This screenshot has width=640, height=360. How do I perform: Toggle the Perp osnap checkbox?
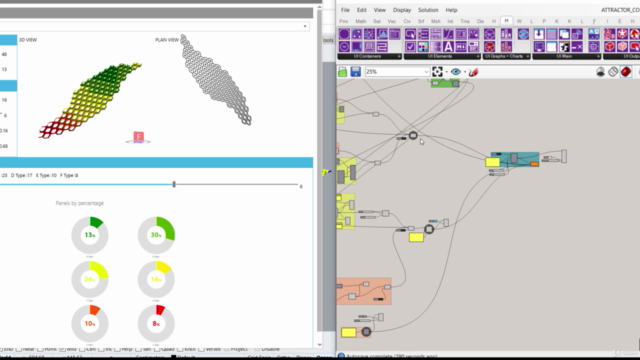coord(118,349)
